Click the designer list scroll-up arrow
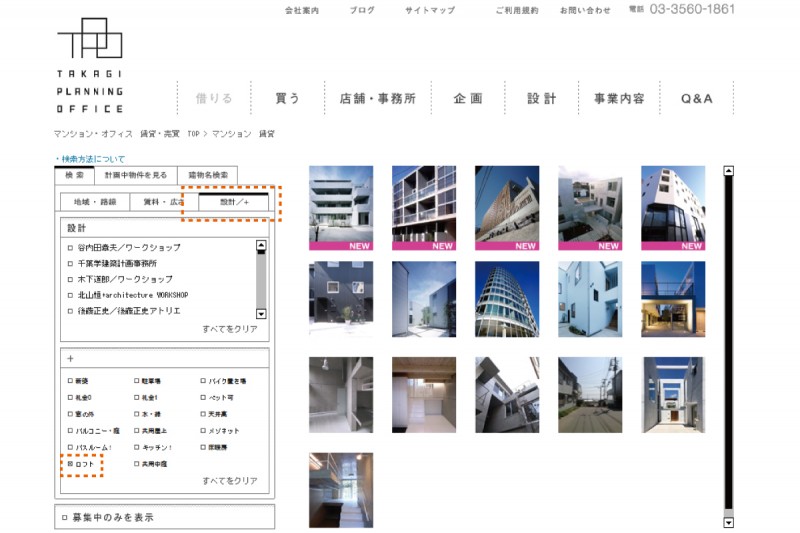This screenshot has width=800, height=533. (261, 246)
